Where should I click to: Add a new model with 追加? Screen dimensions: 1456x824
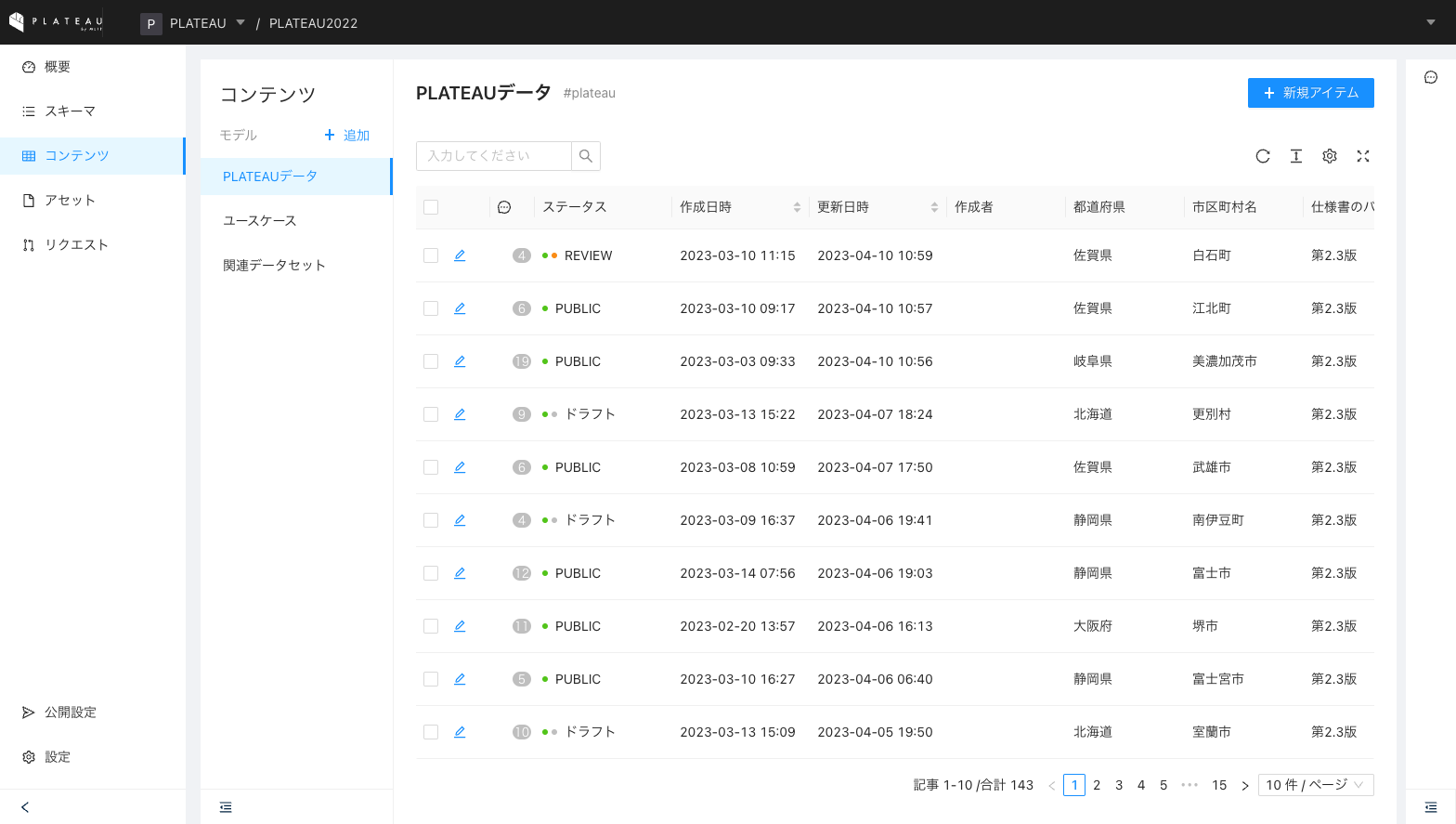click(x=347, y=136)
